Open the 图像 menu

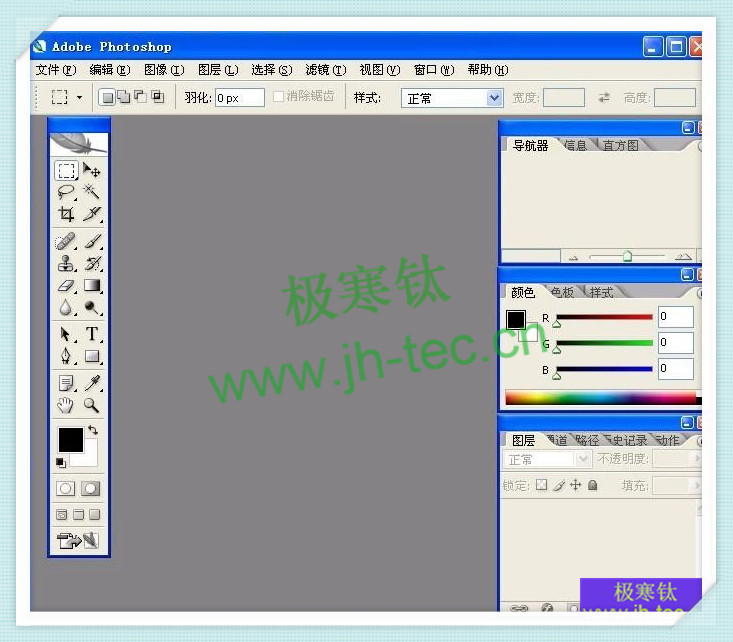coord(164,70)
